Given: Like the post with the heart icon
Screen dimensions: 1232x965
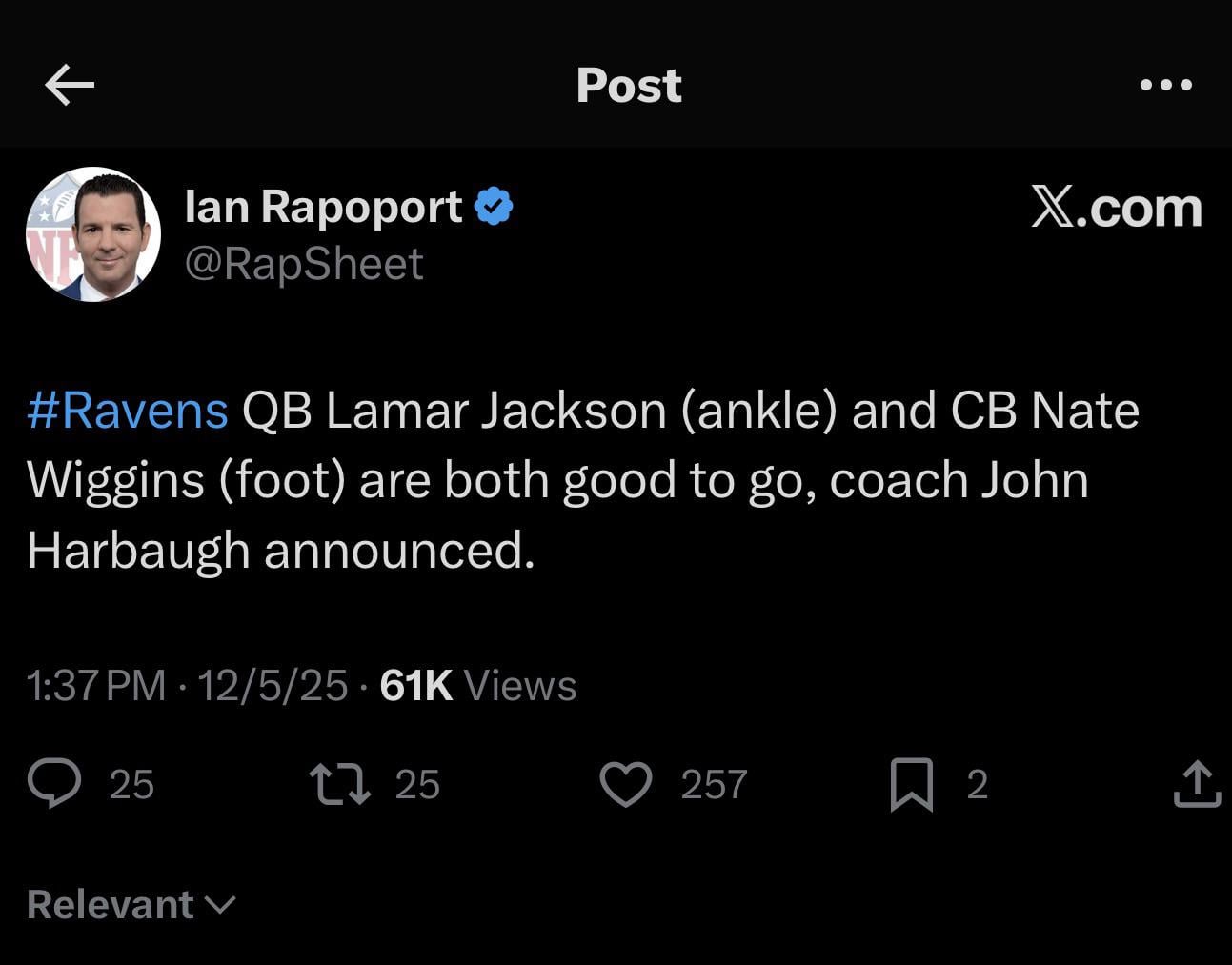Looking at the screenshot, I should point(625,784).
